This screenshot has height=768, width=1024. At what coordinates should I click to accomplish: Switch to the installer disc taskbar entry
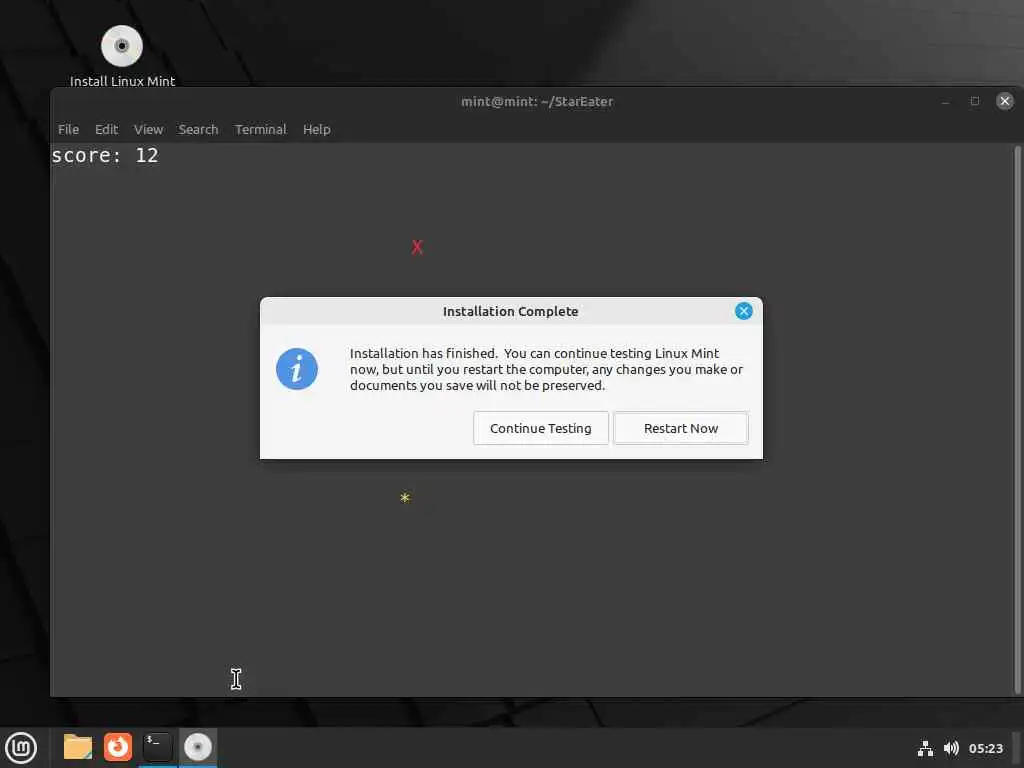click(x=198, y=747)
